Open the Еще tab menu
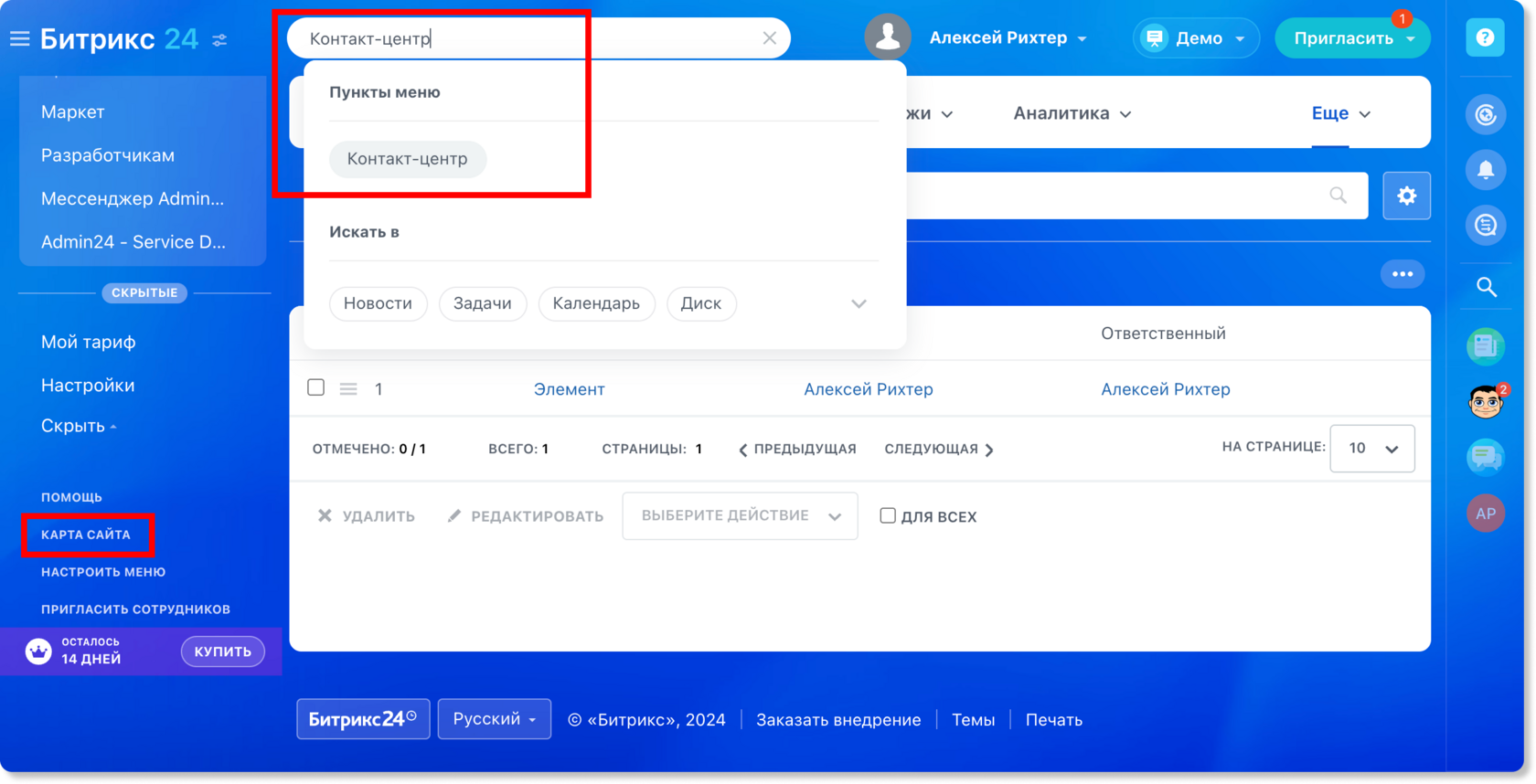Image resolution: width=1536 pixels, height=784 pixels. pos(1340,113)
